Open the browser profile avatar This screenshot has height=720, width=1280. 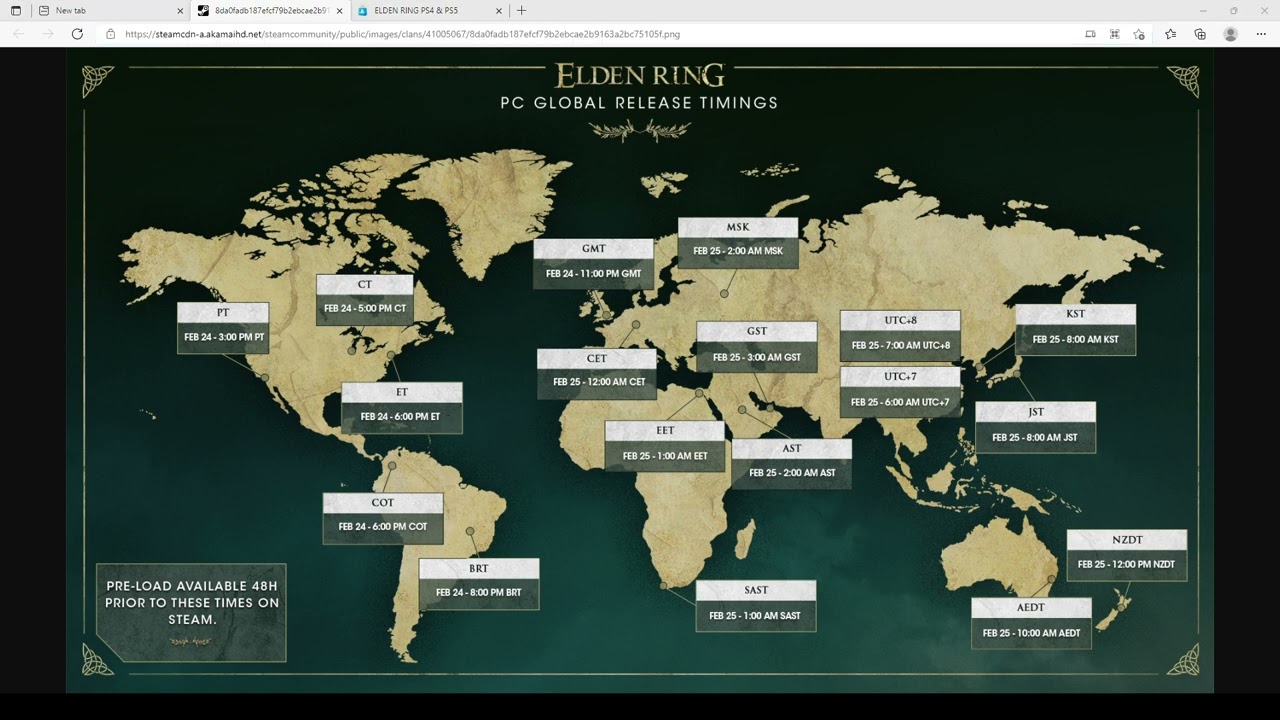point(1230,34)
